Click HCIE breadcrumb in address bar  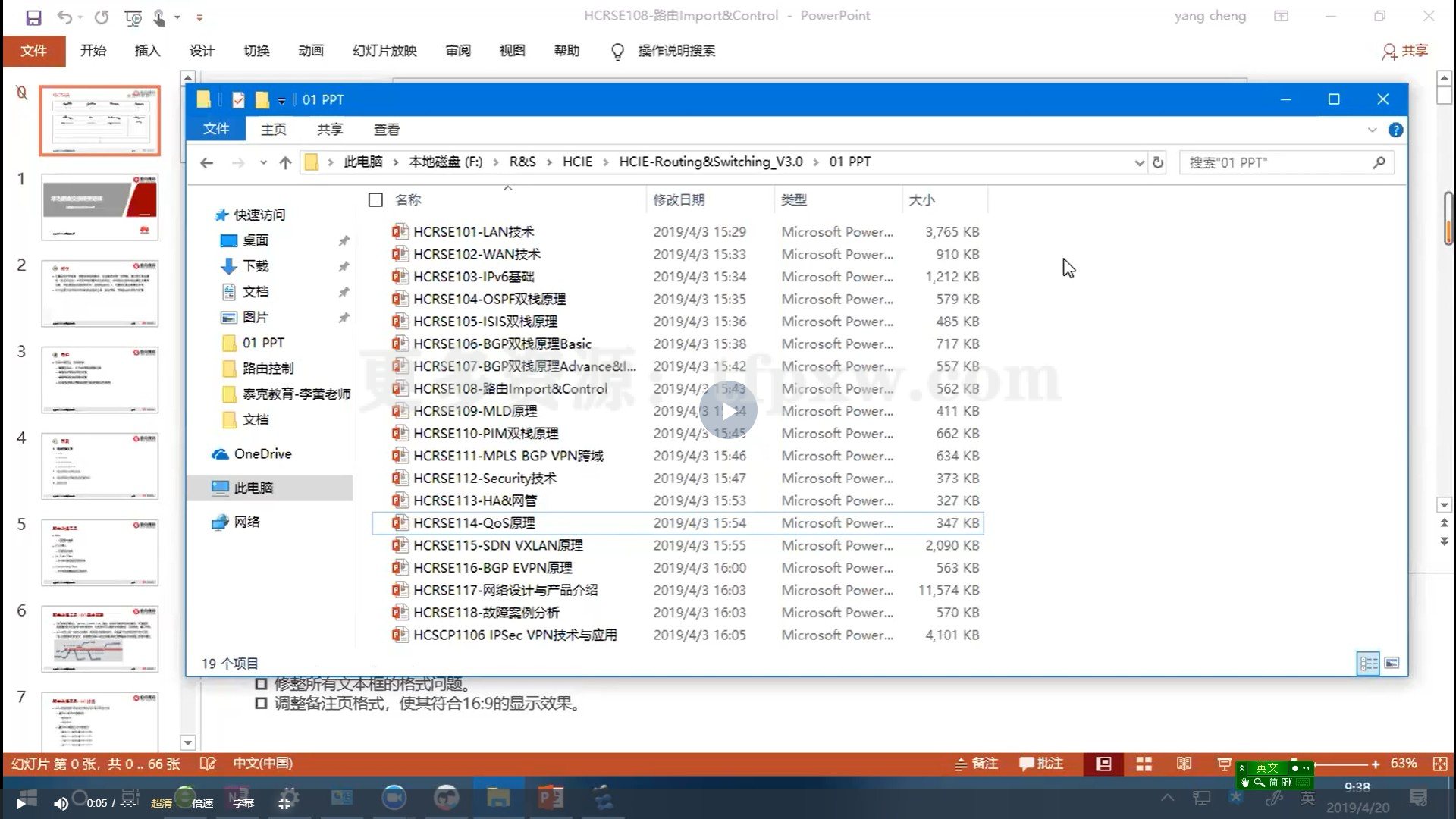point(577,162)
